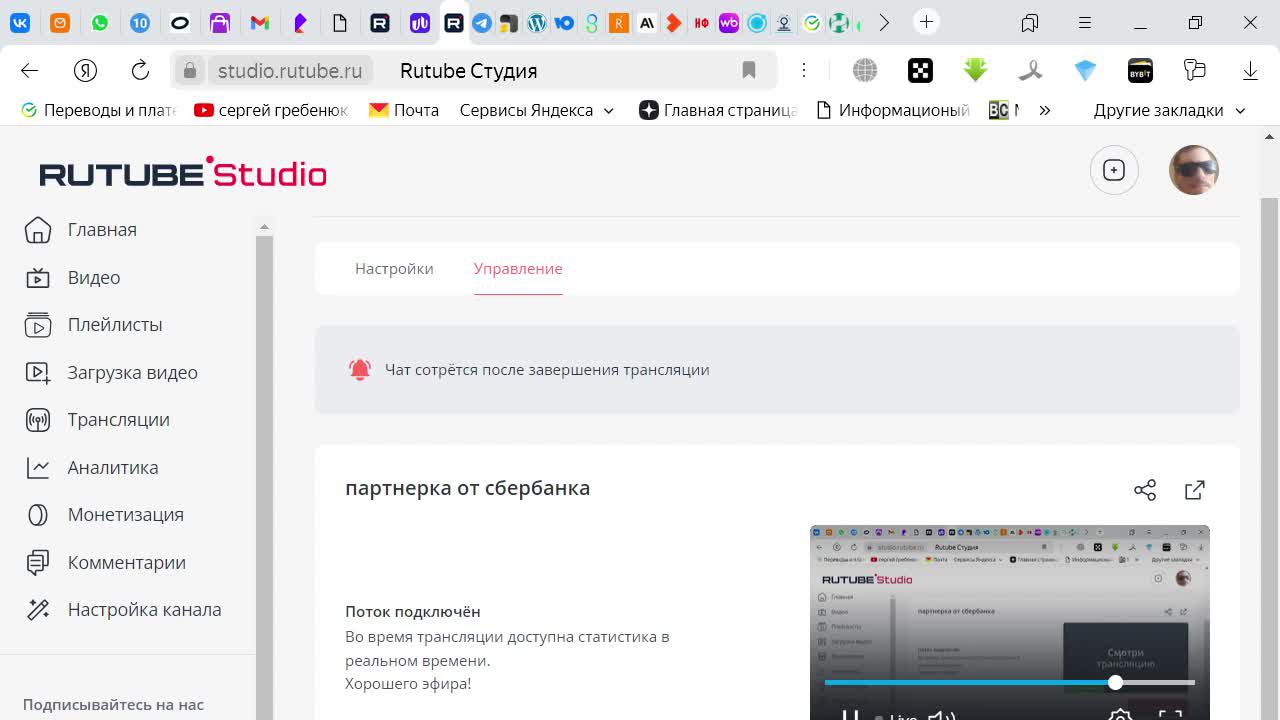Go back to the previous page
Image resolution: width=1280 pixels, height=720 pixels.
(x=29, y=70)
